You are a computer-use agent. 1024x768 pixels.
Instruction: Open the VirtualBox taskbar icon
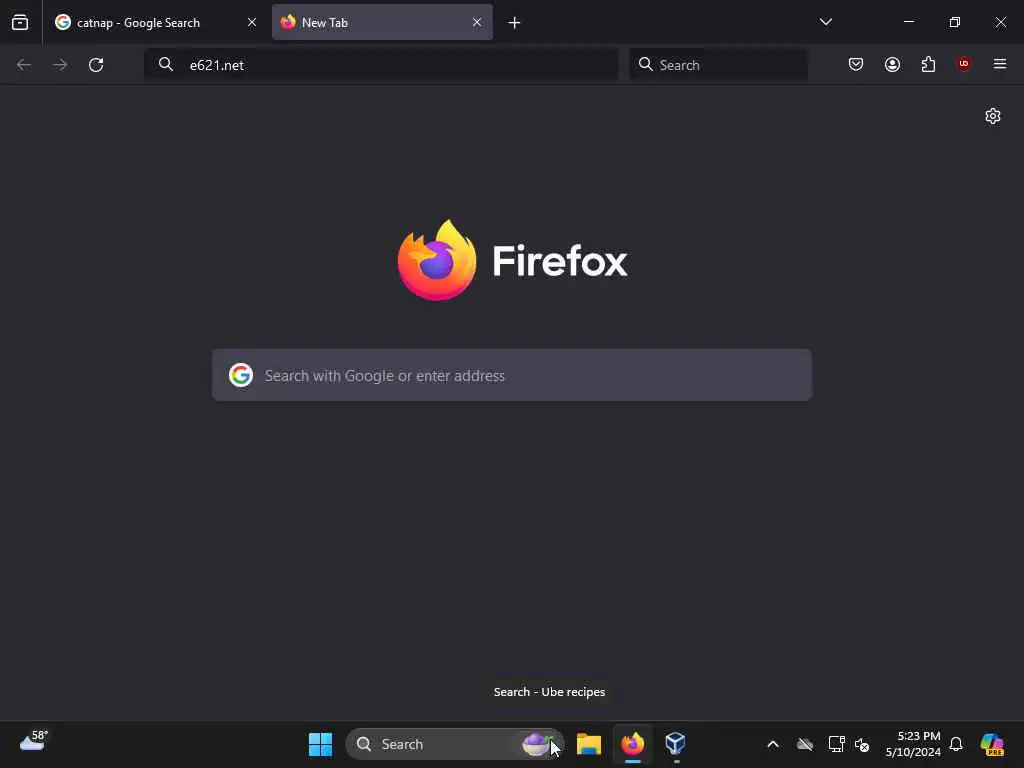[675, 744]
